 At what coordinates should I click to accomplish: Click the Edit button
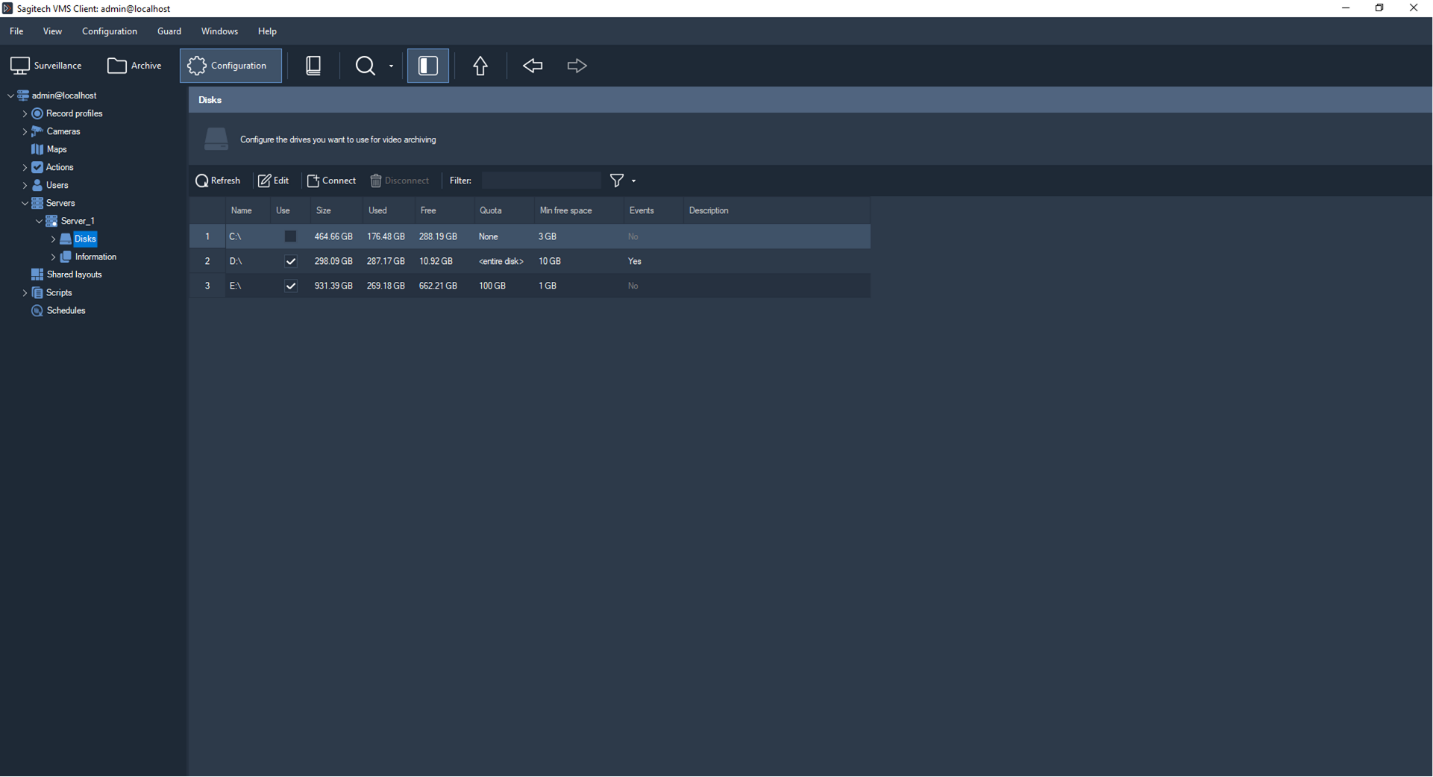pos(273,181)
